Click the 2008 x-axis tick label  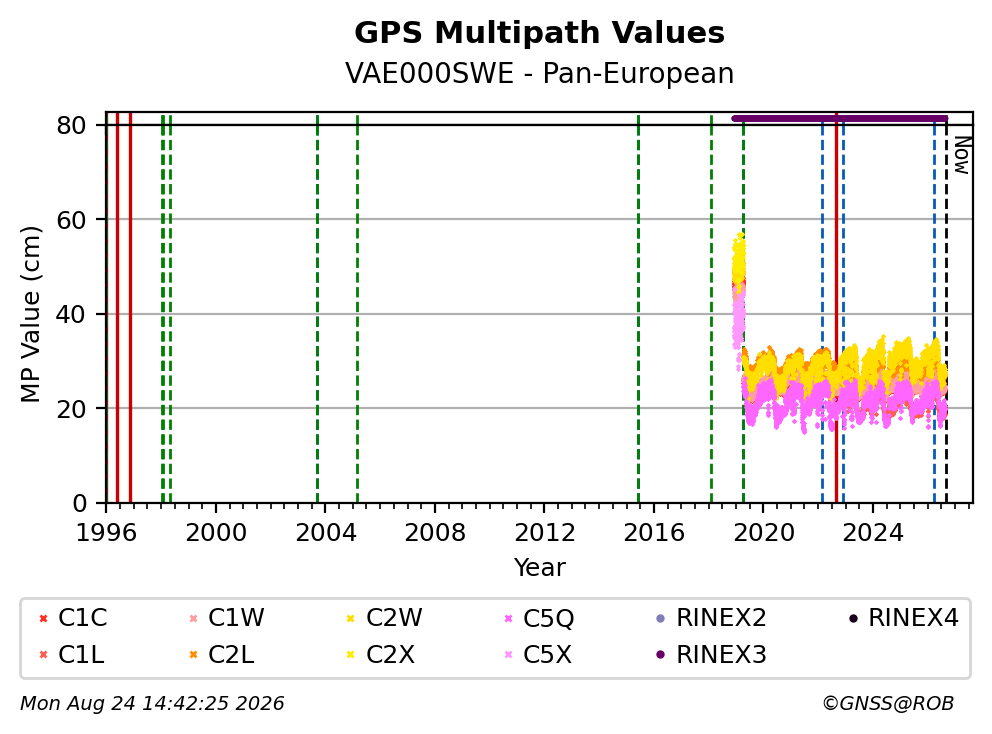coord(435,533)
